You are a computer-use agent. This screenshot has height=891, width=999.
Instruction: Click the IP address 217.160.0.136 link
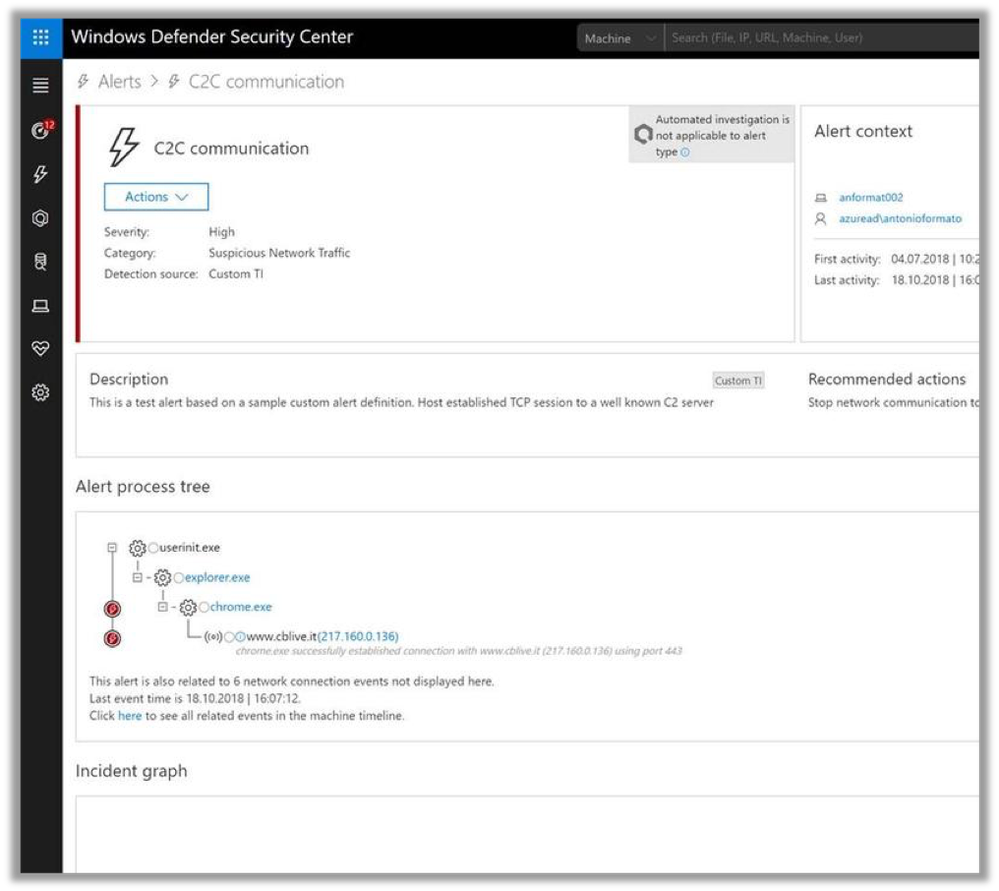coord(358,636)
